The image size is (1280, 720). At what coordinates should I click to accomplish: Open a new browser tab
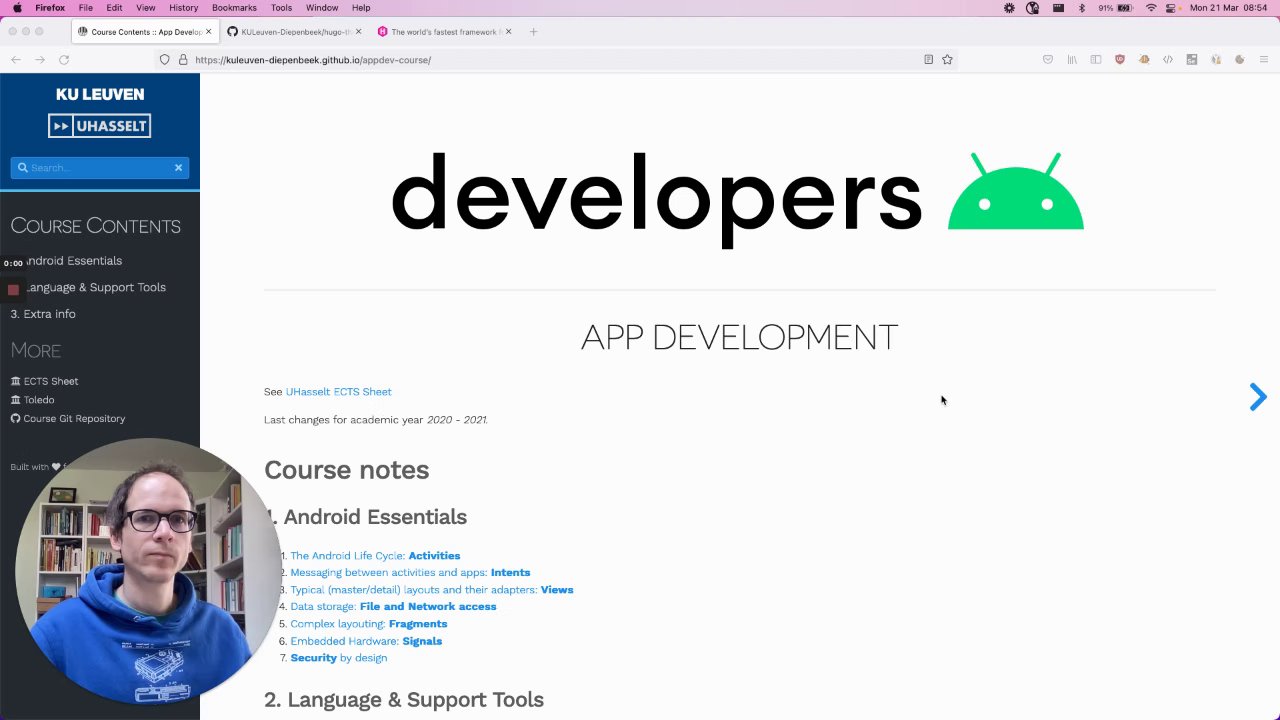pos(533,32)
